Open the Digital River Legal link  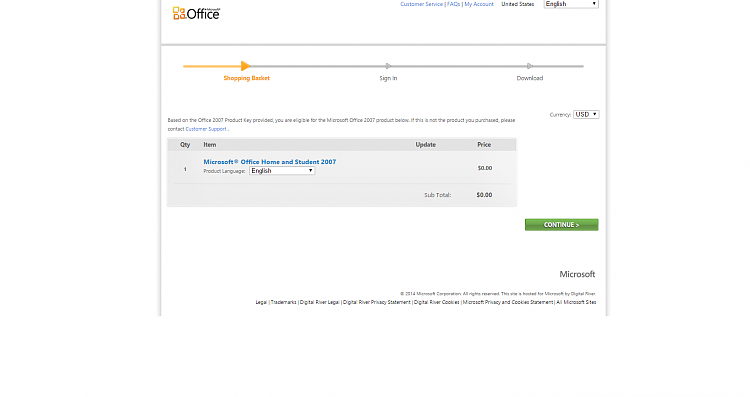click(x=320, y=302)
